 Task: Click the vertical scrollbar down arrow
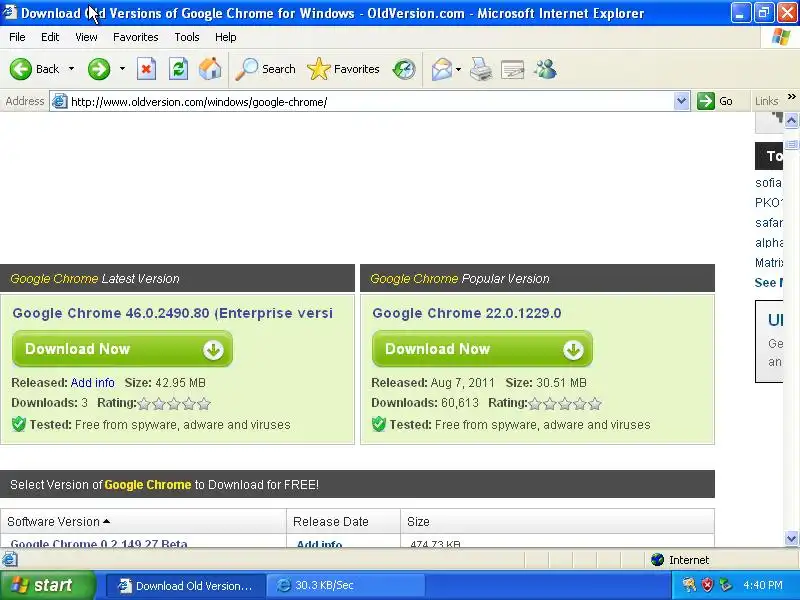coord(791,538)
